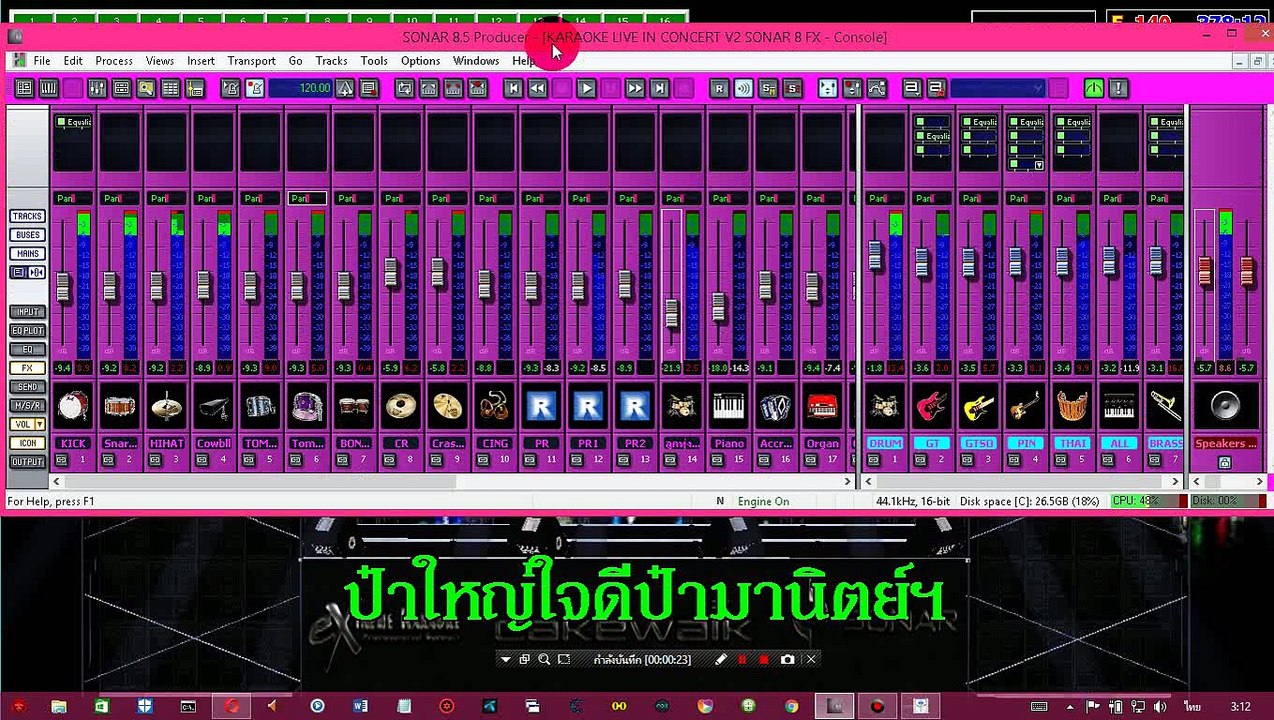The image size is (1274, 720).
Task: Click the Equaliz effect on KICK strip
Action: (73, 123)
